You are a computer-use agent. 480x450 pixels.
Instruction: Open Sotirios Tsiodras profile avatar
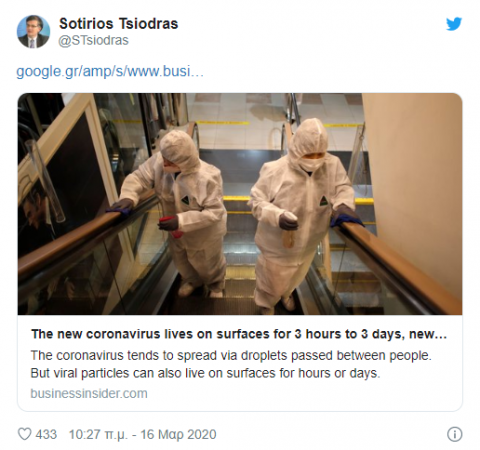(33, 32)
